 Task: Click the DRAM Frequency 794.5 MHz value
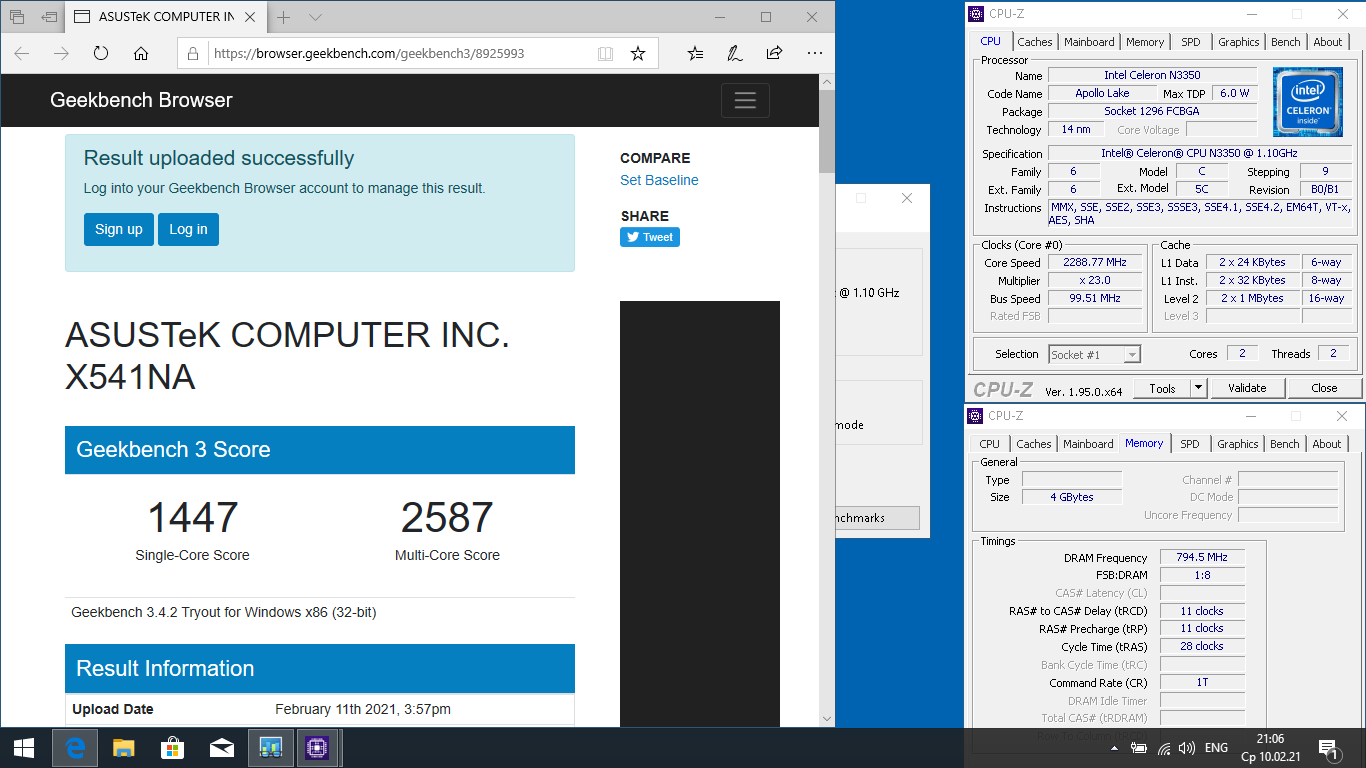point(1202,557)
